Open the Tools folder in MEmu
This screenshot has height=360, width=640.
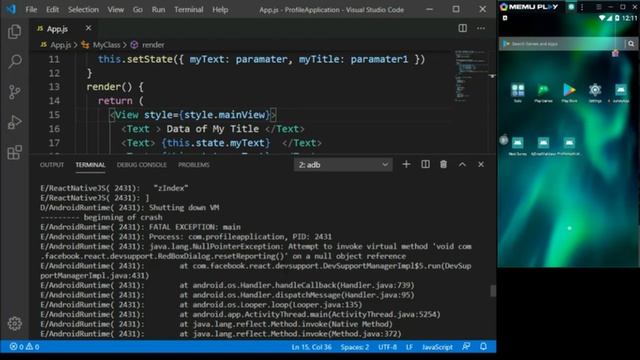[518, 92]
